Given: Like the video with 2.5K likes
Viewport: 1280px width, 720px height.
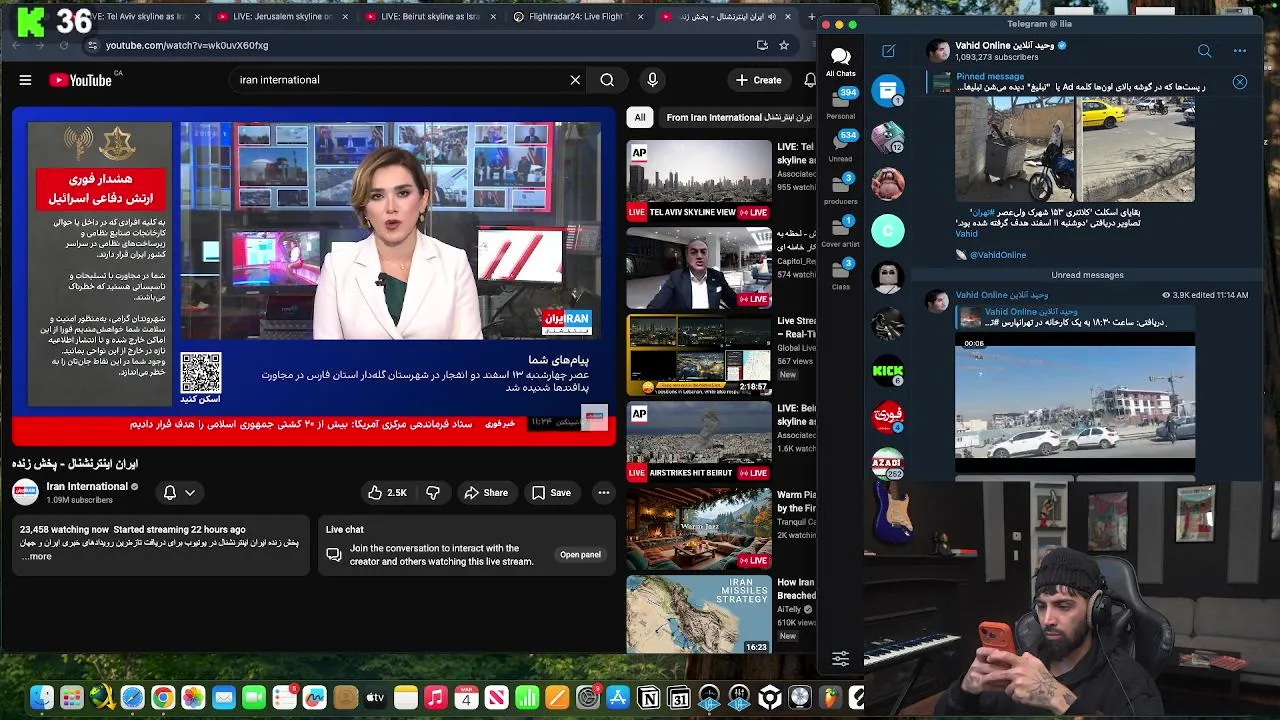Looking at the screenshot, I should click(x=387, y=493).
